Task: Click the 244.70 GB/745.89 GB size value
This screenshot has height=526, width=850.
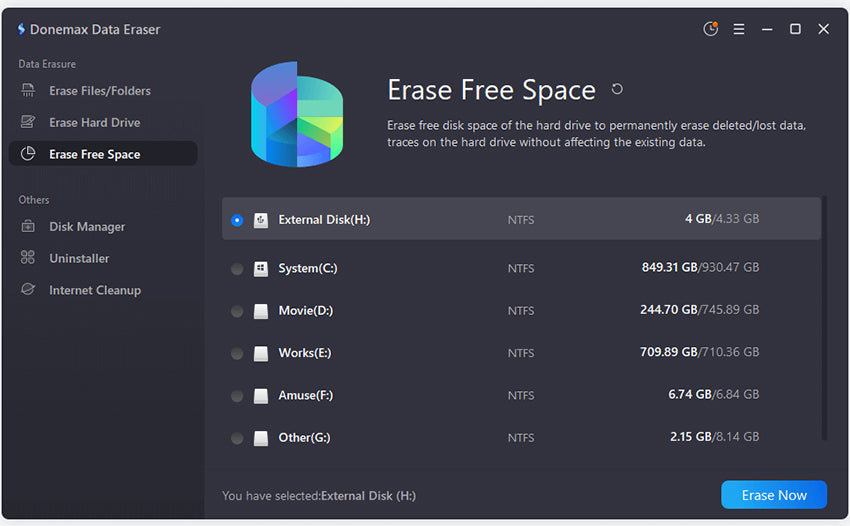Action: tap(700, 309)
